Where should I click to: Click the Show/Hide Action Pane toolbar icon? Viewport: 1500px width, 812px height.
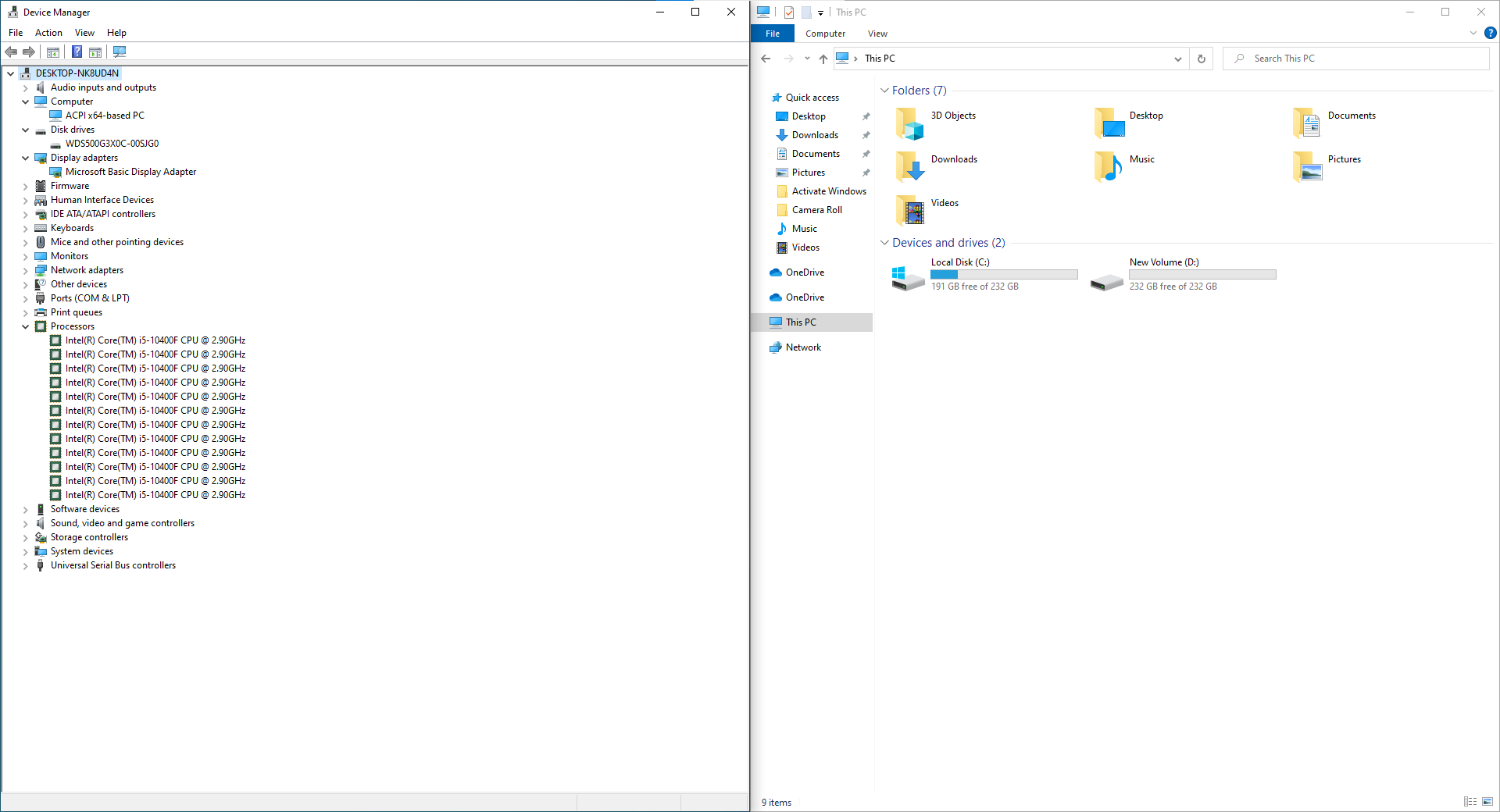(95, 52)
